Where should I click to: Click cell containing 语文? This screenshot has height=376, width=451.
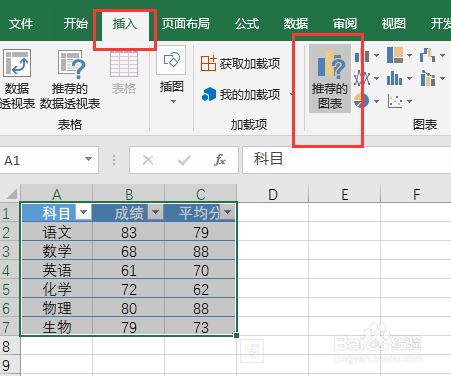coord(57,232)
